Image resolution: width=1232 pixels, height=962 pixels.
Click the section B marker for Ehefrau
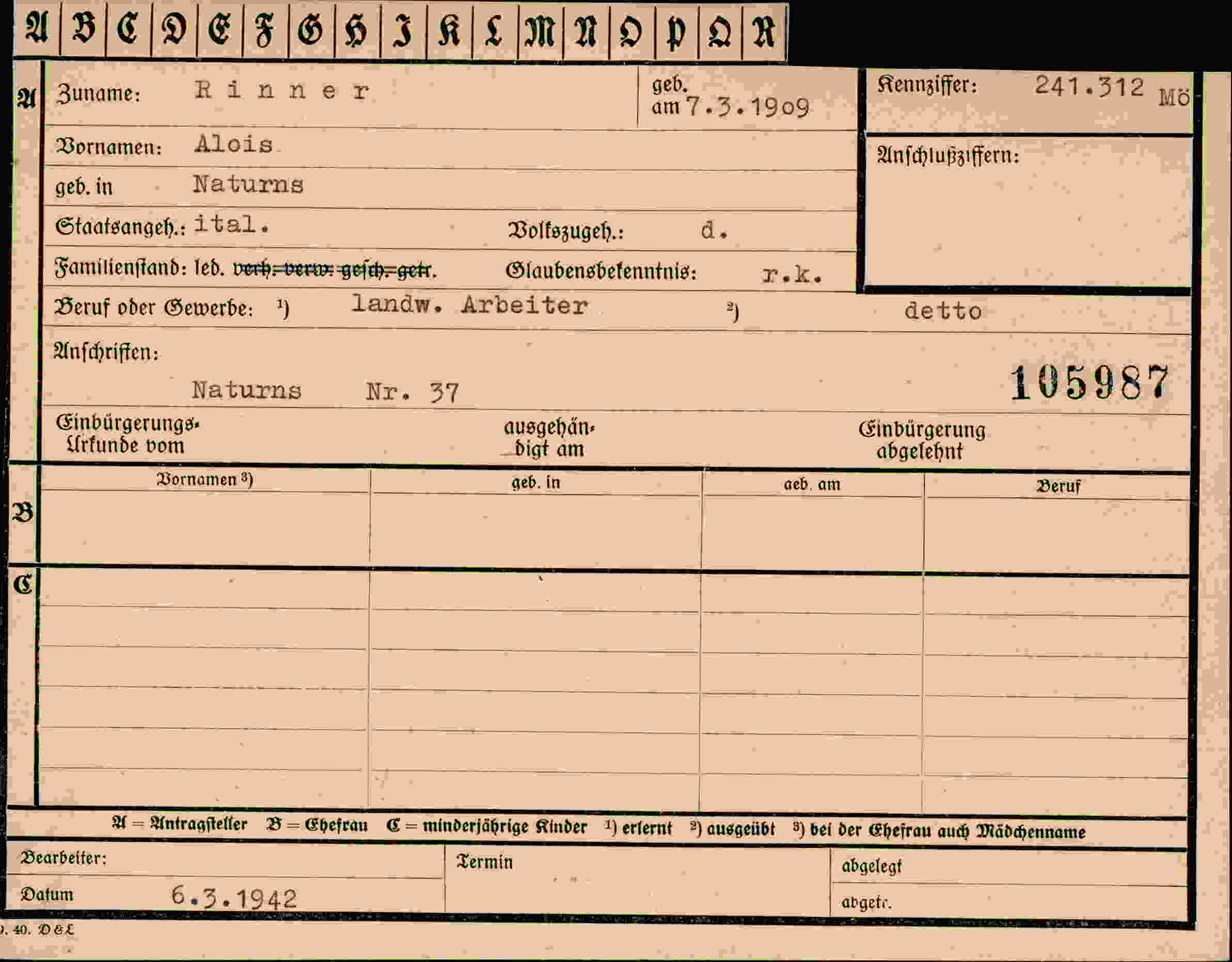(23, 512)
